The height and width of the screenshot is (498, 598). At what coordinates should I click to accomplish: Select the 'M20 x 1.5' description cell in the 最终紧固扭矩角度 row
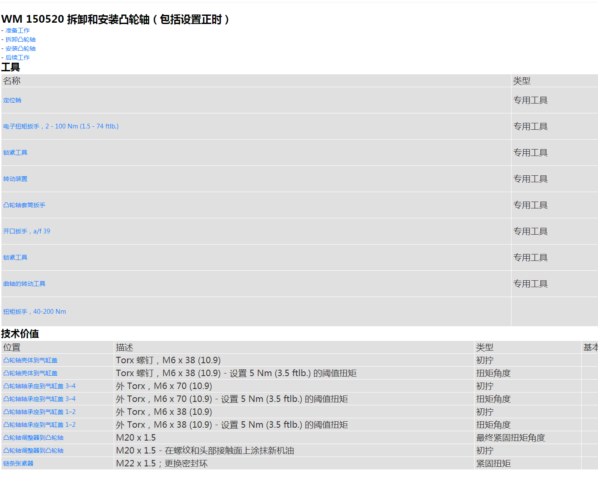click(294, 438)
